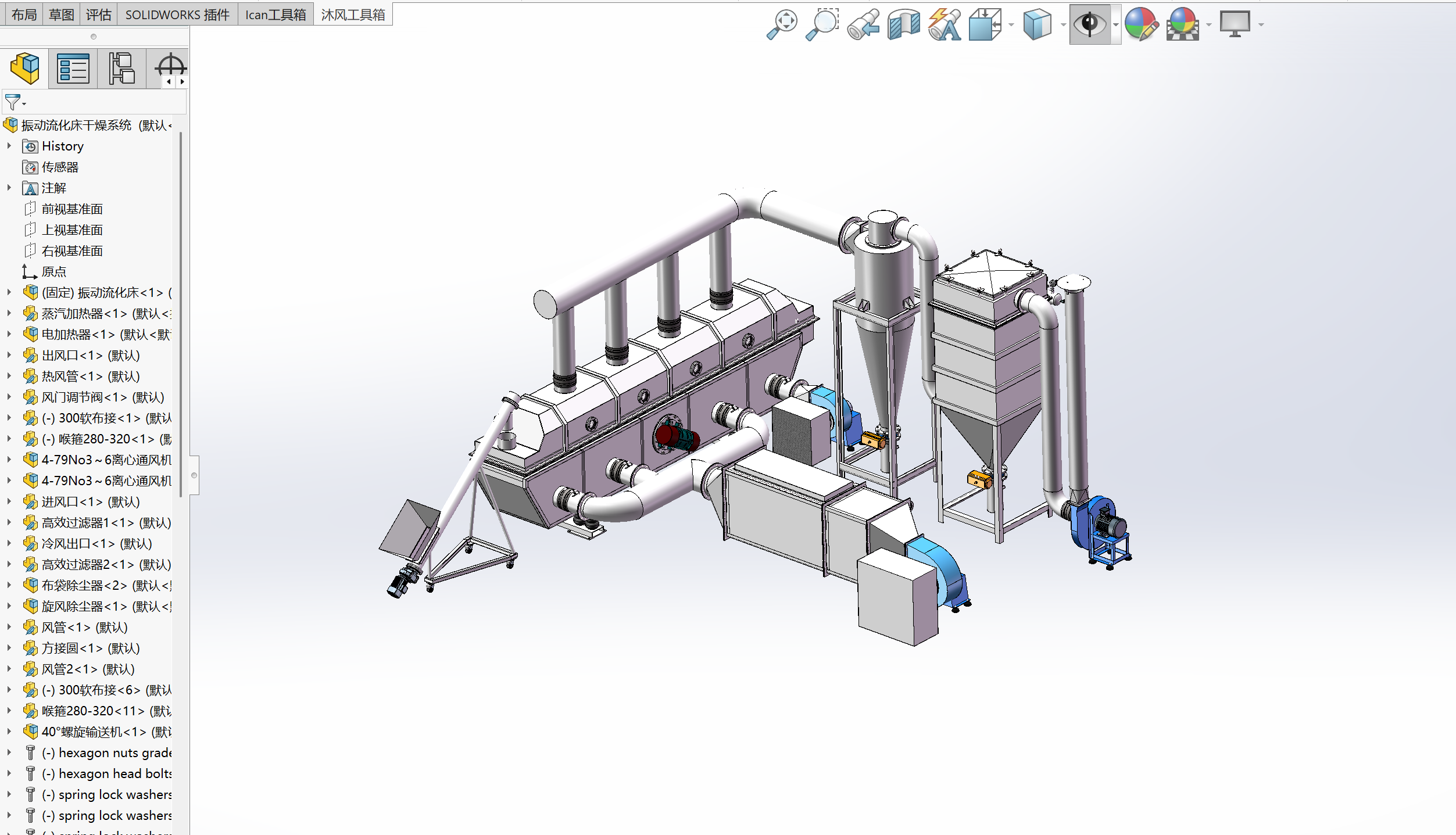Switch to the SOLIDWORKS 插件 tab
Screen dimensions: 1456x835
tap(177, 15)
